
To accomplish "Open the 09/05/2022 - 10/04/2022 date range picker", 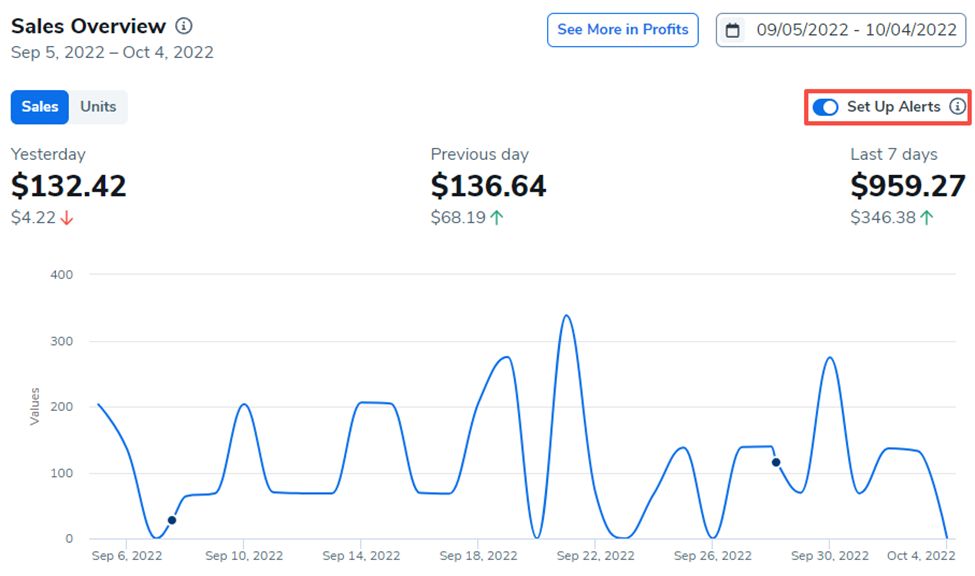I will [856, 30].
